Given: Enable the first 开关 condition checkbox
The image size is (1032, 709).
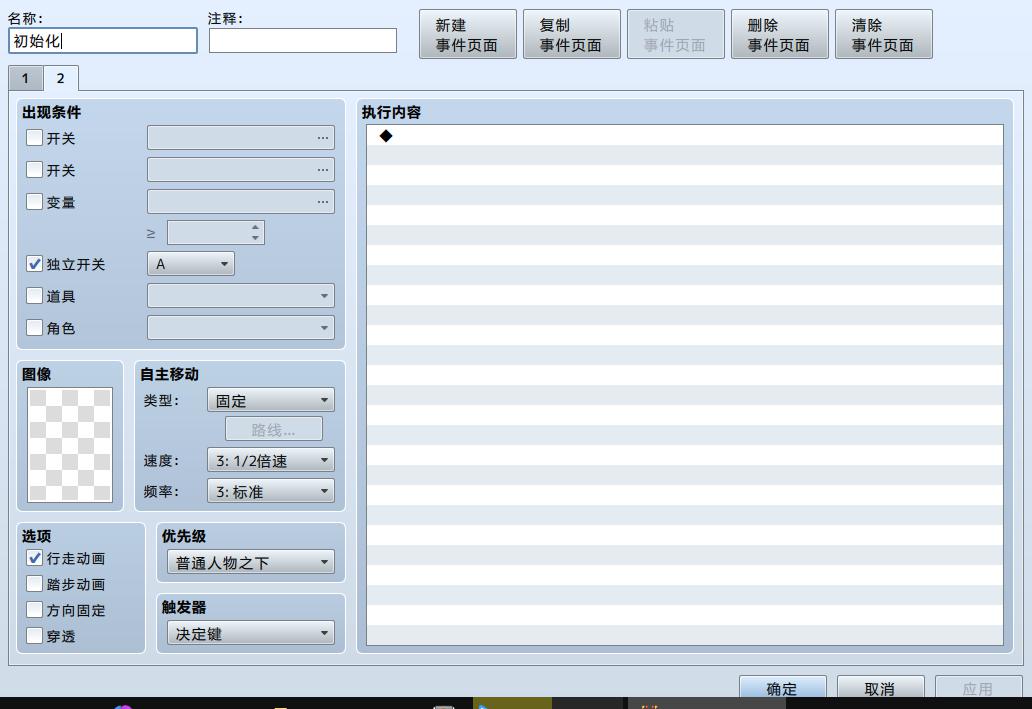Looking at the screenshot, I should 34,138.
